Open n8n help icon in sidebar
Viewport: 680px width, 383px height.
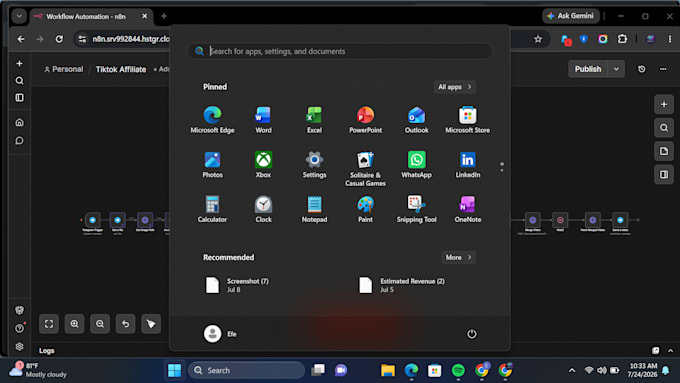point(20,328)
